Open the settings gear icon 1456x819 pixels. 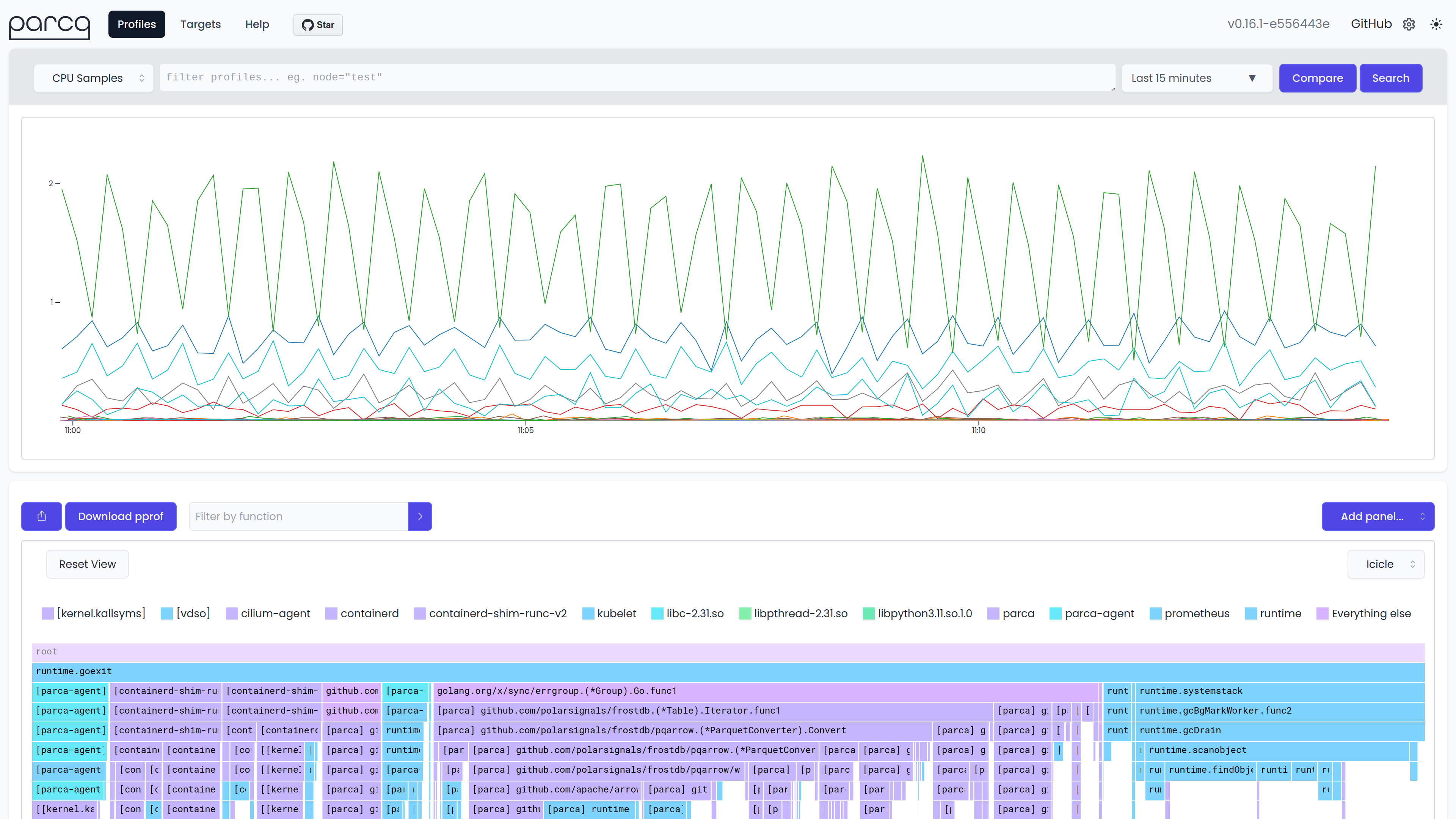1409,24
